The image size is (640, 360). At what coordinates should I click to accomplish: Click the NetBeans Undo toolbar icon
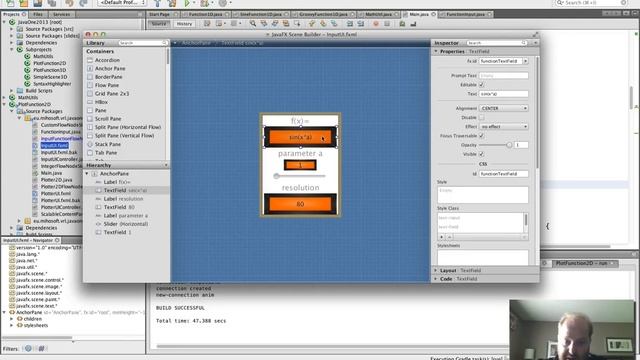click(69, 3)
